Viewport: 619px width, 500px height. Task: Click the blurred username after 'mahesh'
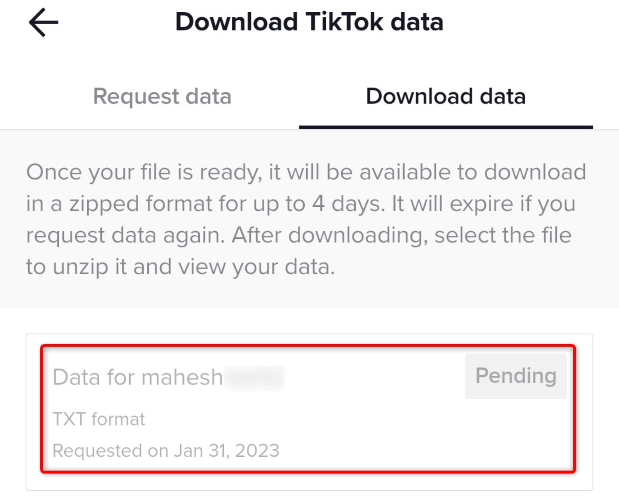click(254, 377)
